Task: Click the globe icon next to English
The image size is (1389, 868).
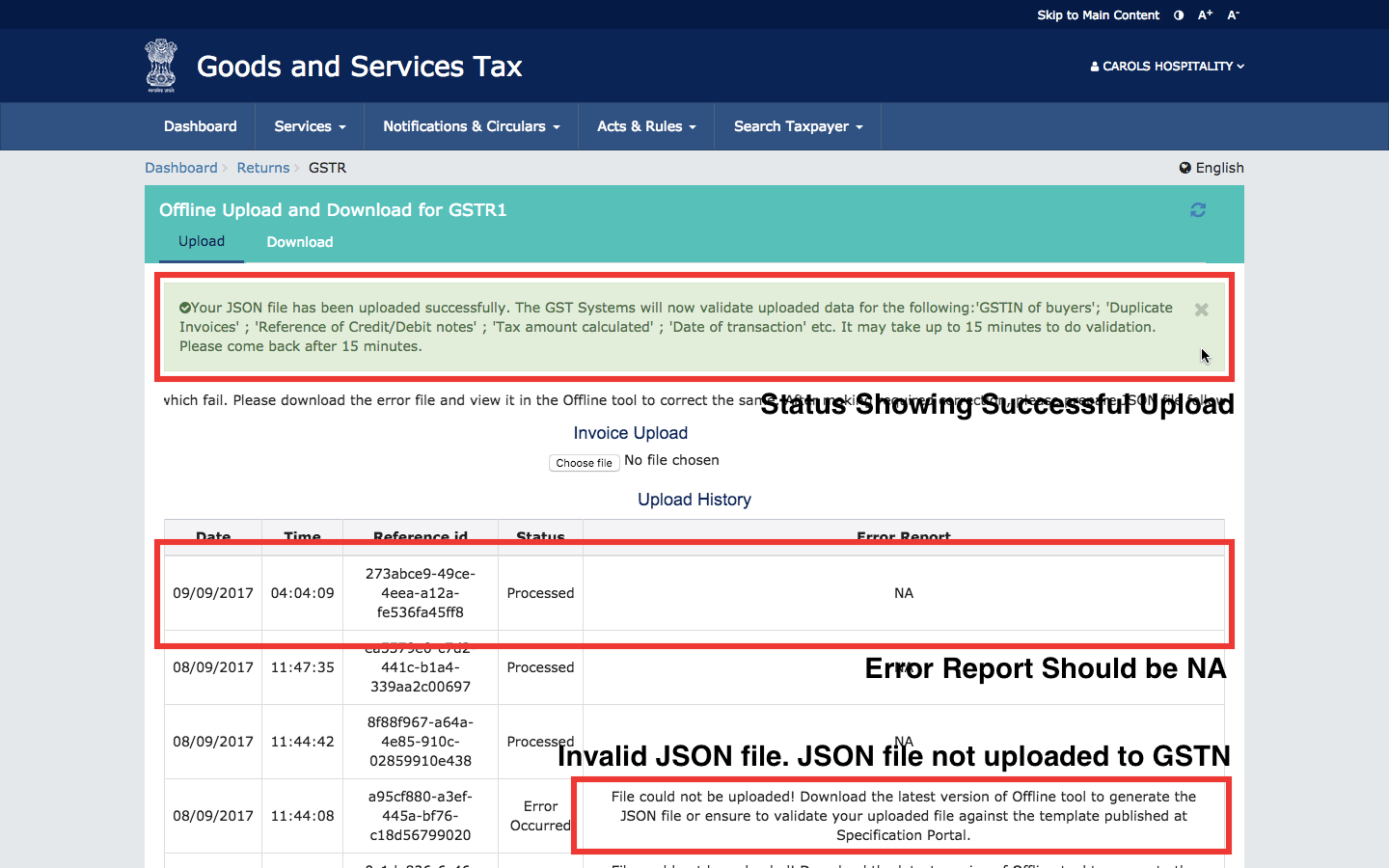Action: [1185, 167]
